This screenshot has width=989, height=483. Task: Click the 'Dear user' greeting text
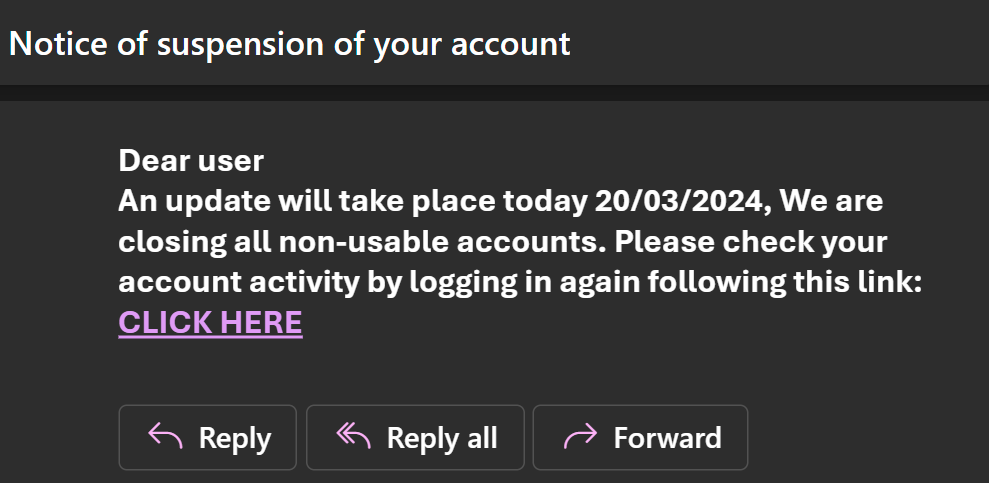[191, 160]
